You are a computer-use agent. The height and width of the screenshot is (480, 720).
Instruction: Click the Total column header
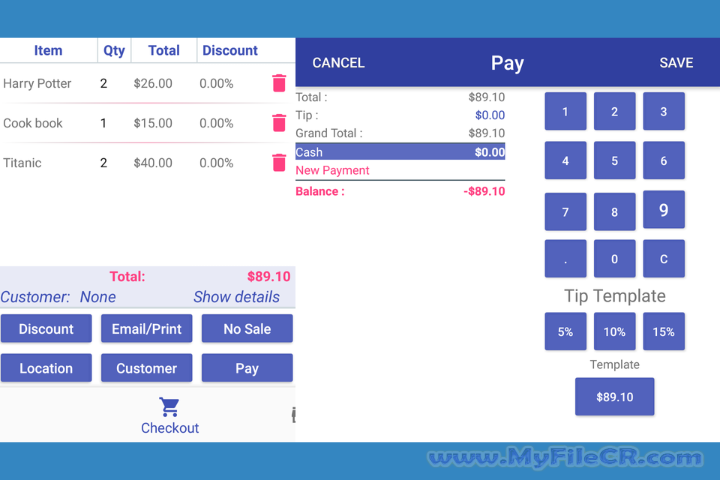coord(163,51)
